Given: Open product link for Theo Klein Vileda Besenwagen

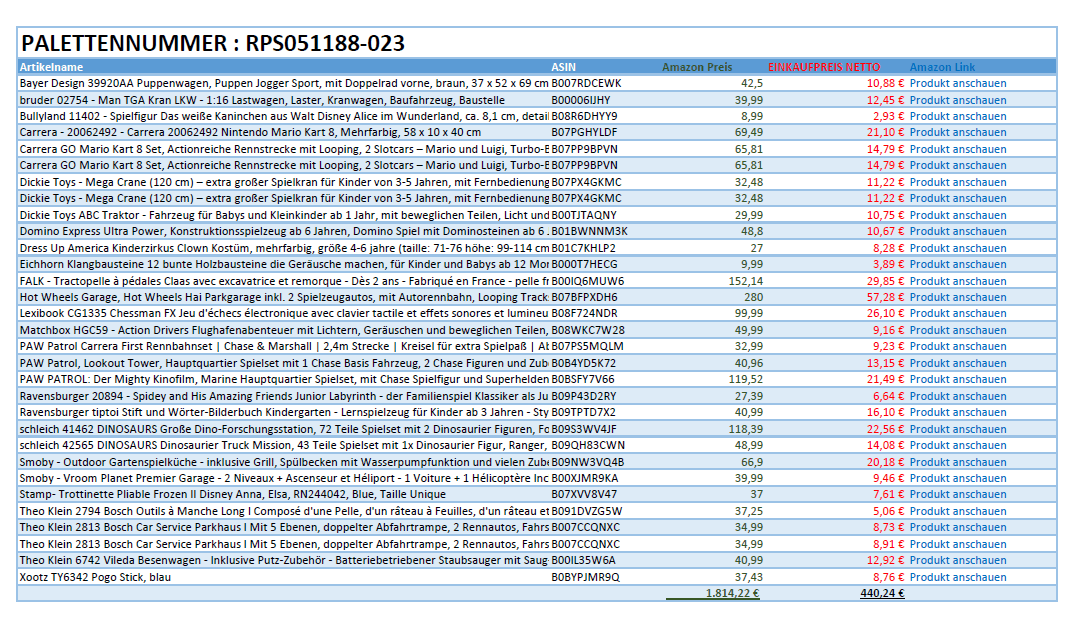Looking at the screenshot, I should click(x=957, y=560).
